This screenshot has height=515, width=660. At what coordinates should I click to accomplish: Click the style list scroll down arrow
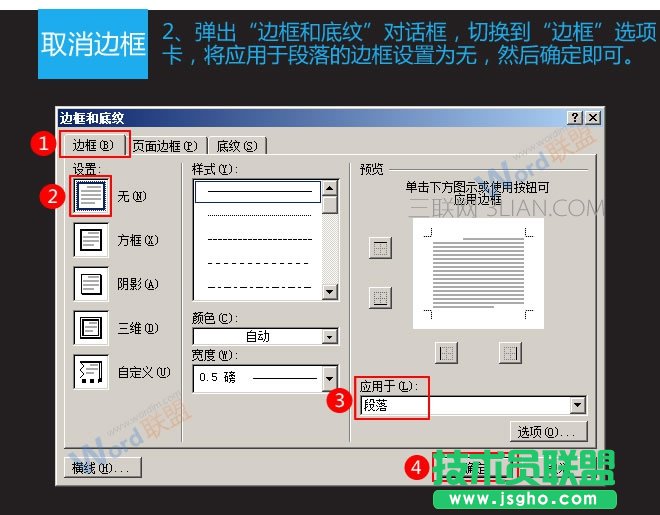(x=330, y=291)
